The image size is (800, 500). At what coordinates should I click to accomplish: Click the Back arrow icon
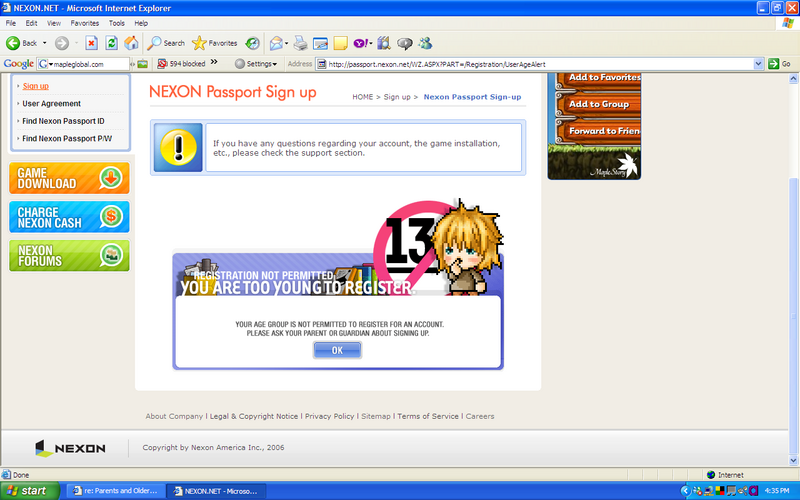tap(13, 43)
